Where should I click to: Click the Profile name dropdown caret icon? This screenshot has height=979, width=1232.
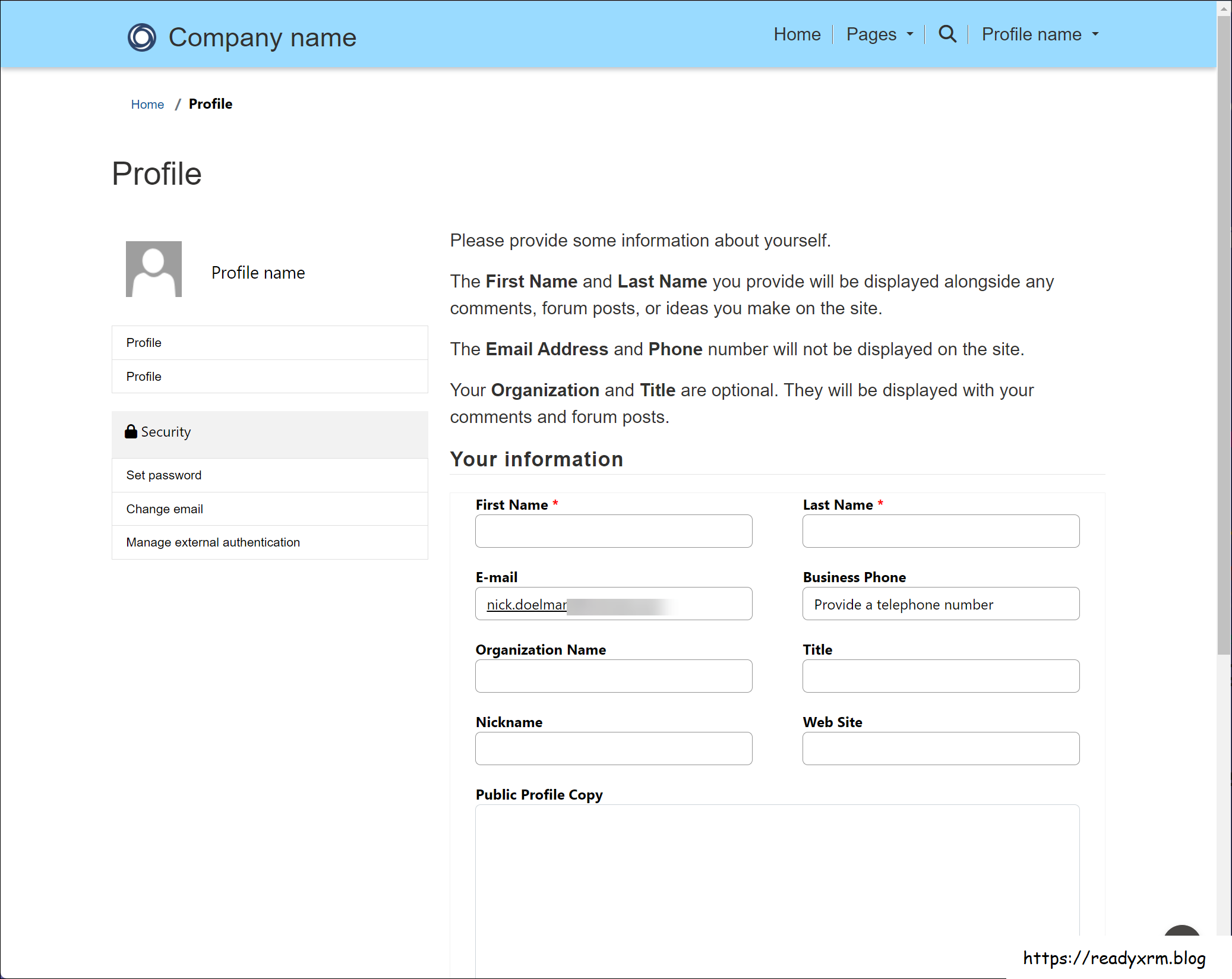tap(1096, 34)
